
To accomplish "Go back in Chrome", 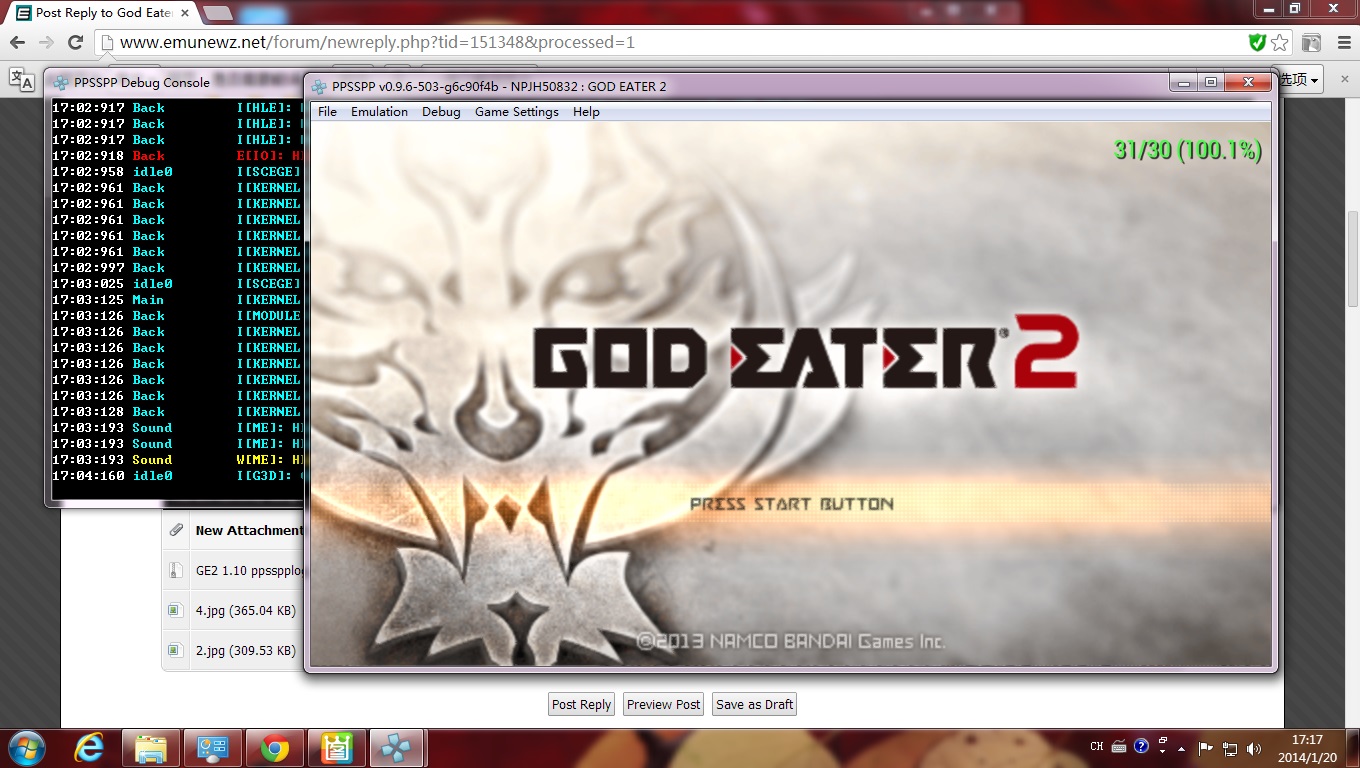I will tap(17, 43).
